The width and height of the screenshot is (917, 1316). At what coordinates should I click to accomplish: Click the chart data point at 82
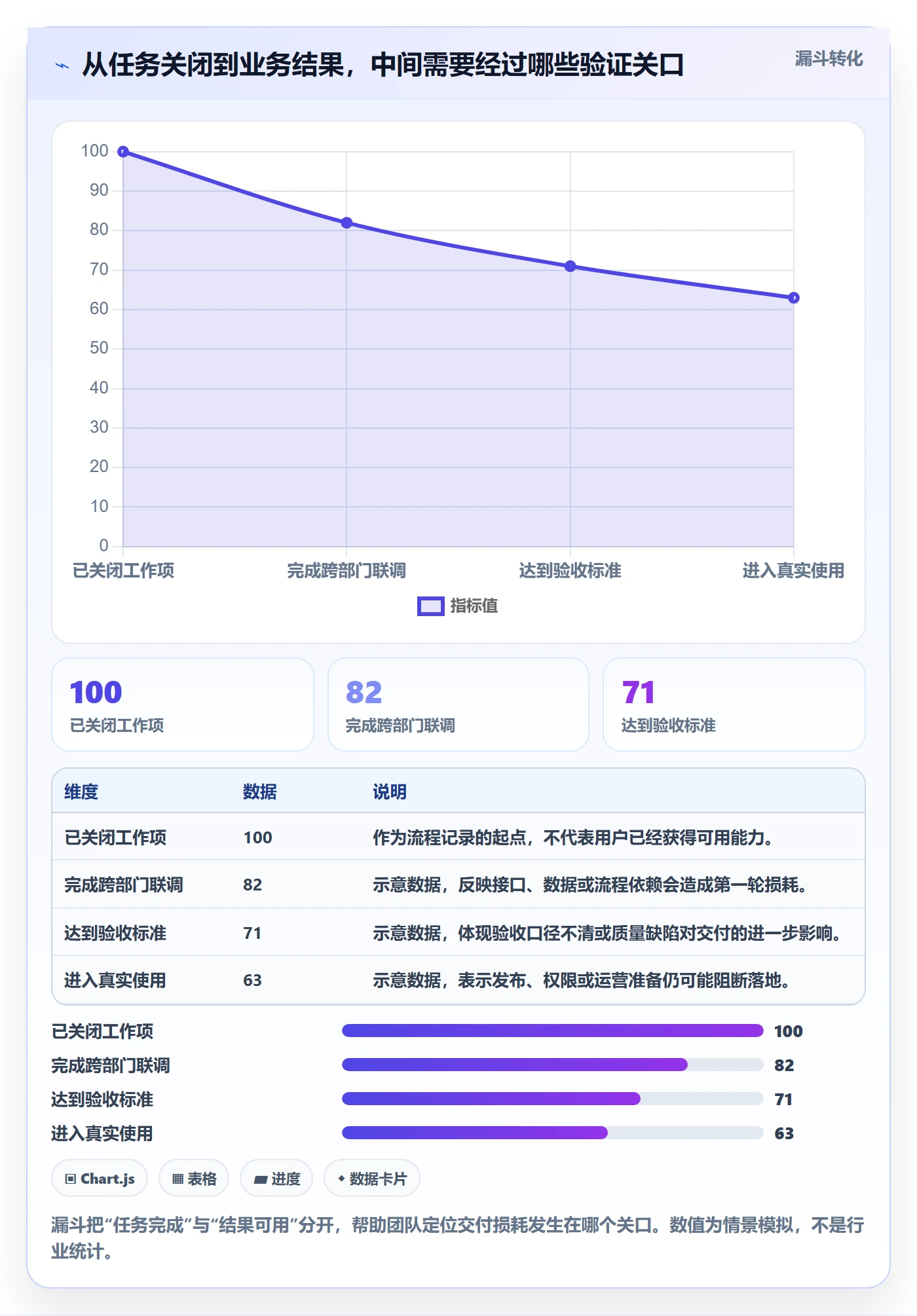(346, 223)
